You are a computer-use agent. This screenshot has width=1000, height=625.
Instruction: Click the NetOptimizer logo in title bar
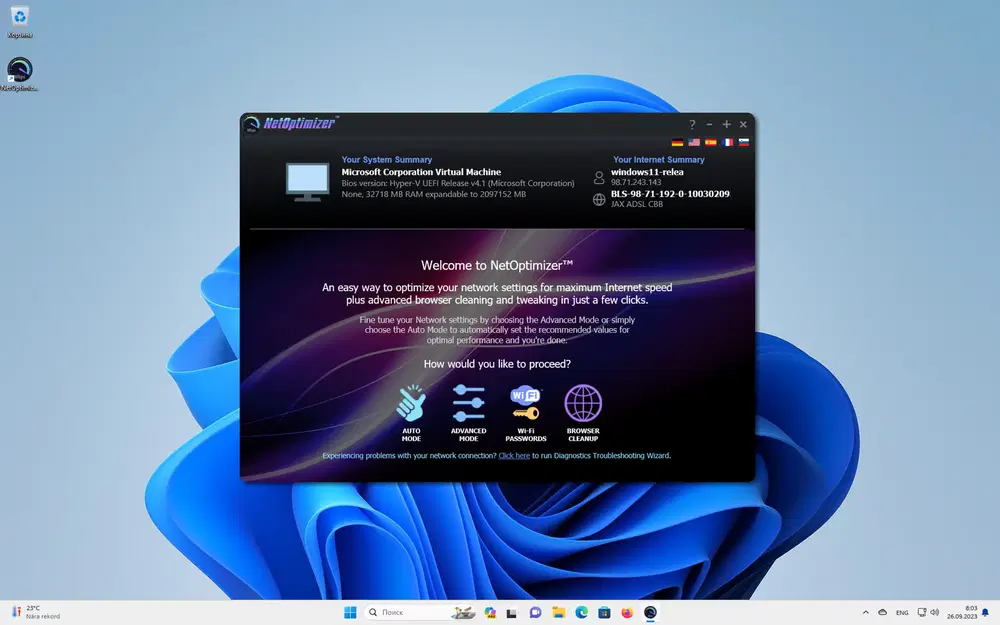[x=291, y=123]
